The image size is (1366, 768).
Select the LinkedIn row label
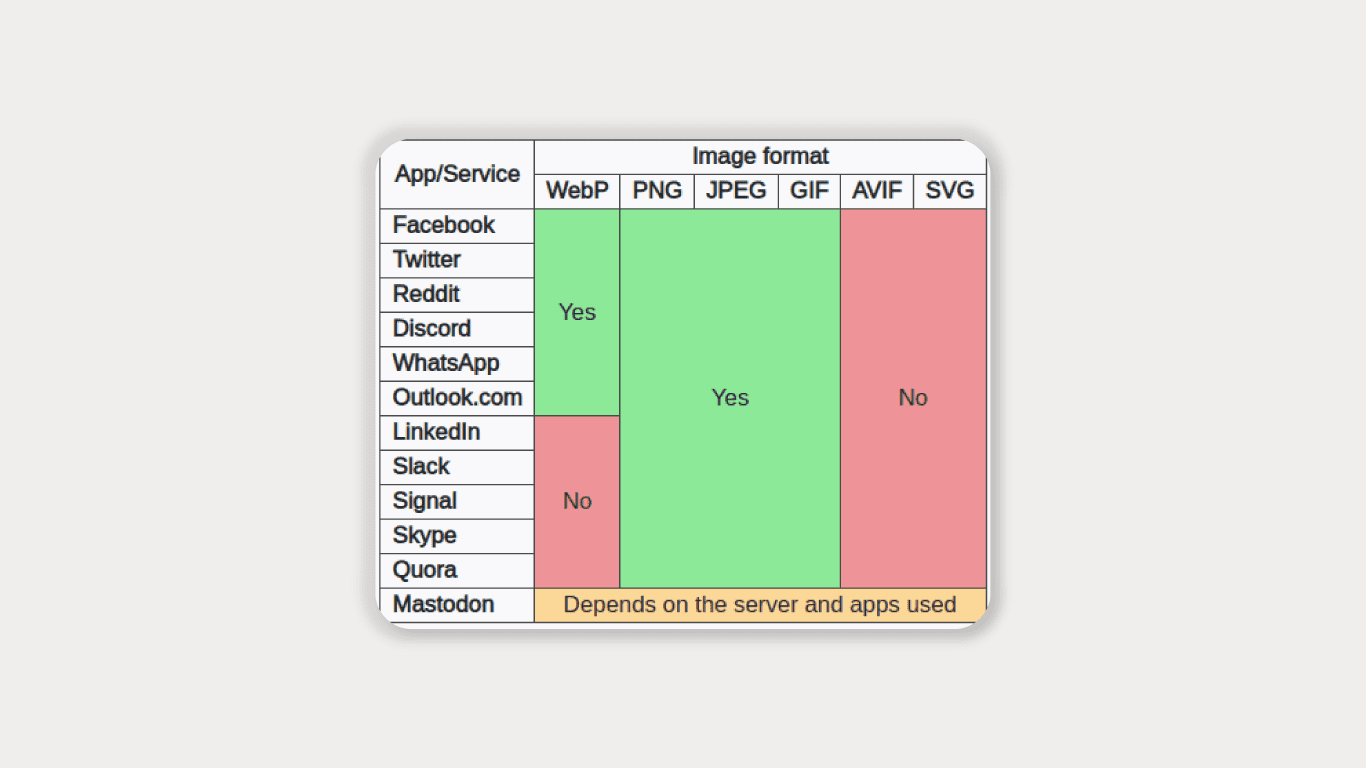pos(457,433)
